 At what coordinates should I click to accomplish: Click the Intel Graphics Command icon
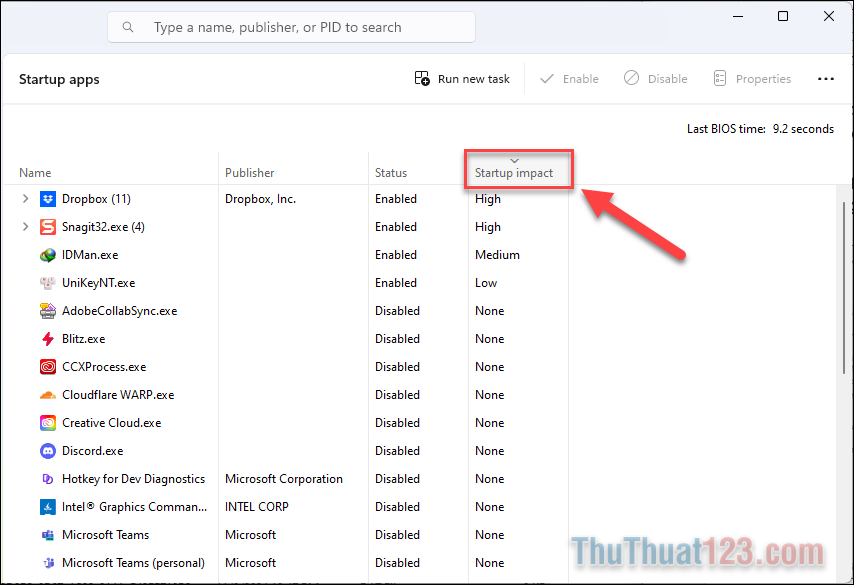48,507
